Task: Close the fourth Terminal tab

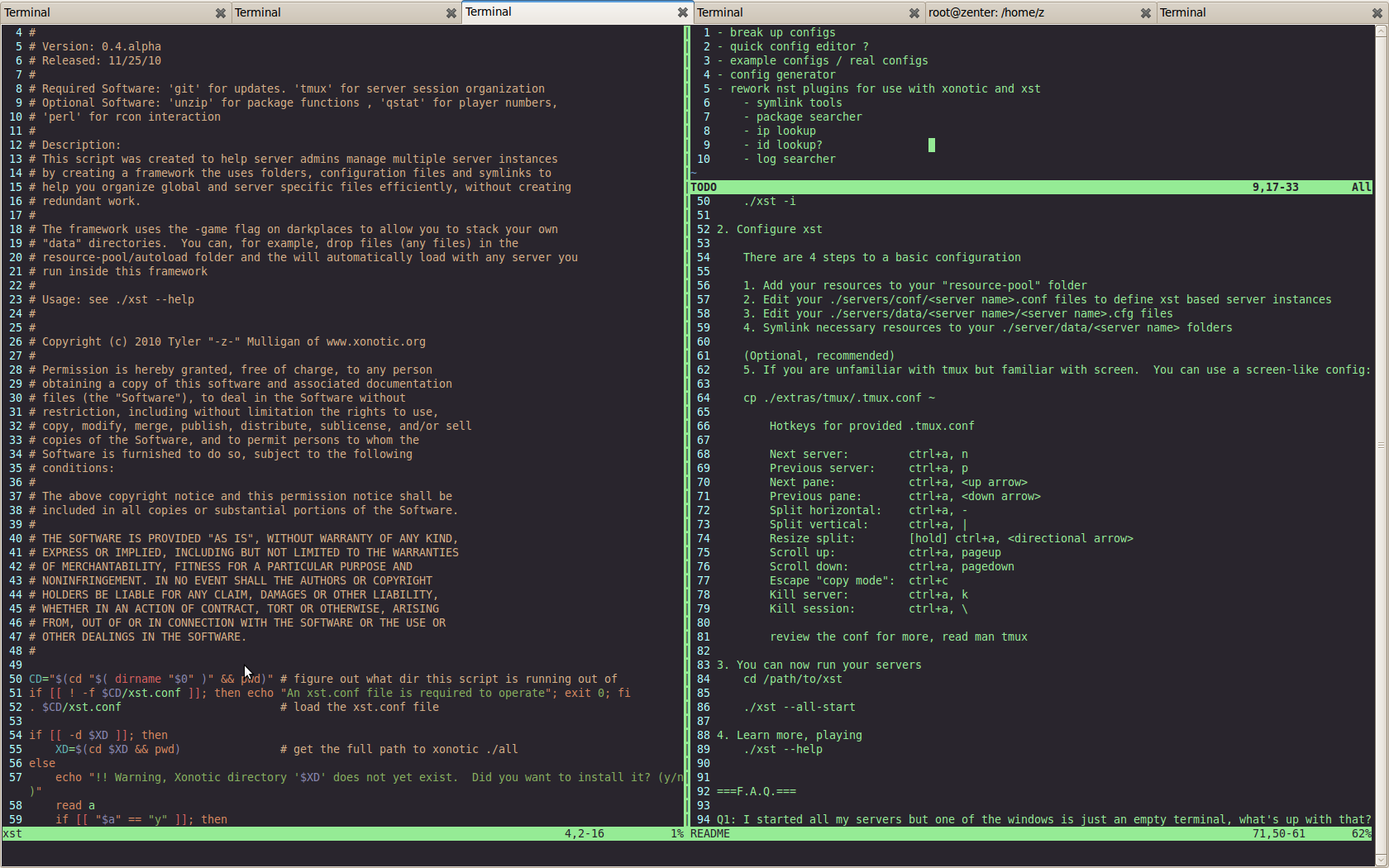Action: coord(914,13)
